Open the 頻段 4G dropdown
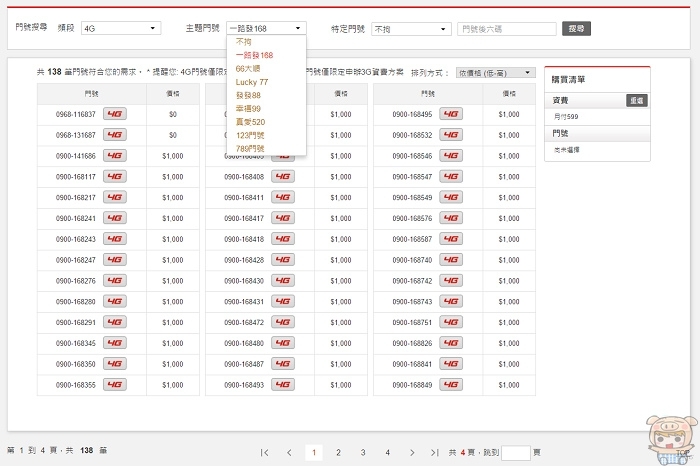 [x=120, y=29]
